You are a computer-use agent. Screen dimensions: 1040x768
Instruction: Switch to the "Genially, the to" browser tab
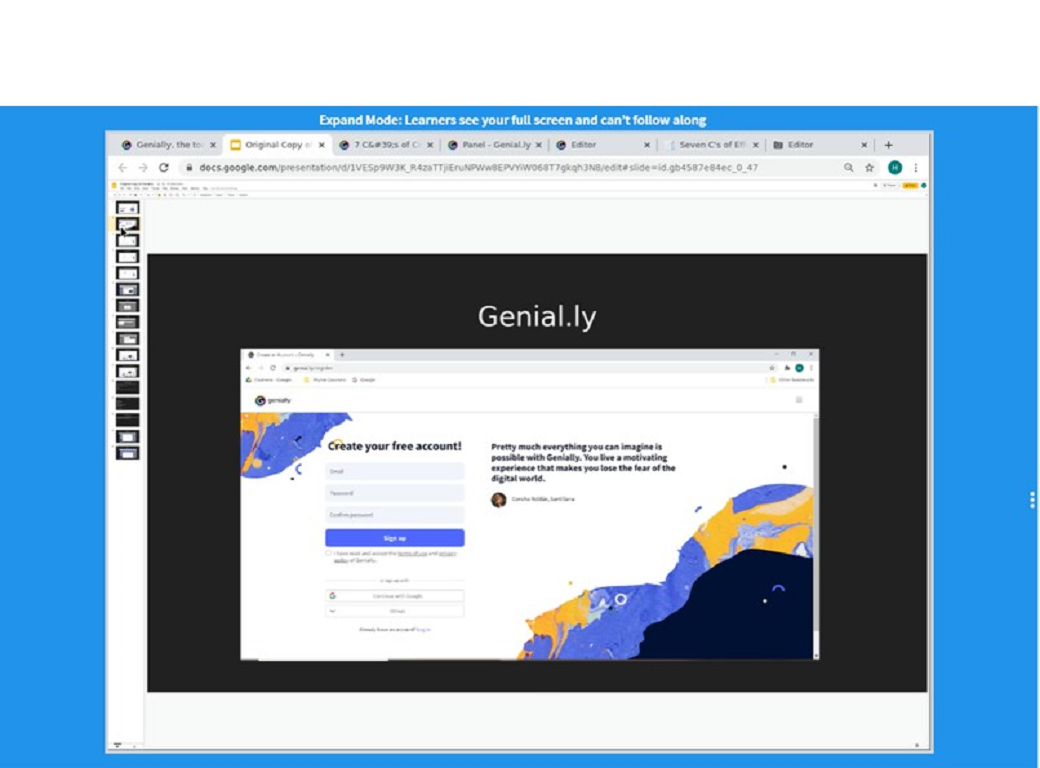tap(168, 145)
